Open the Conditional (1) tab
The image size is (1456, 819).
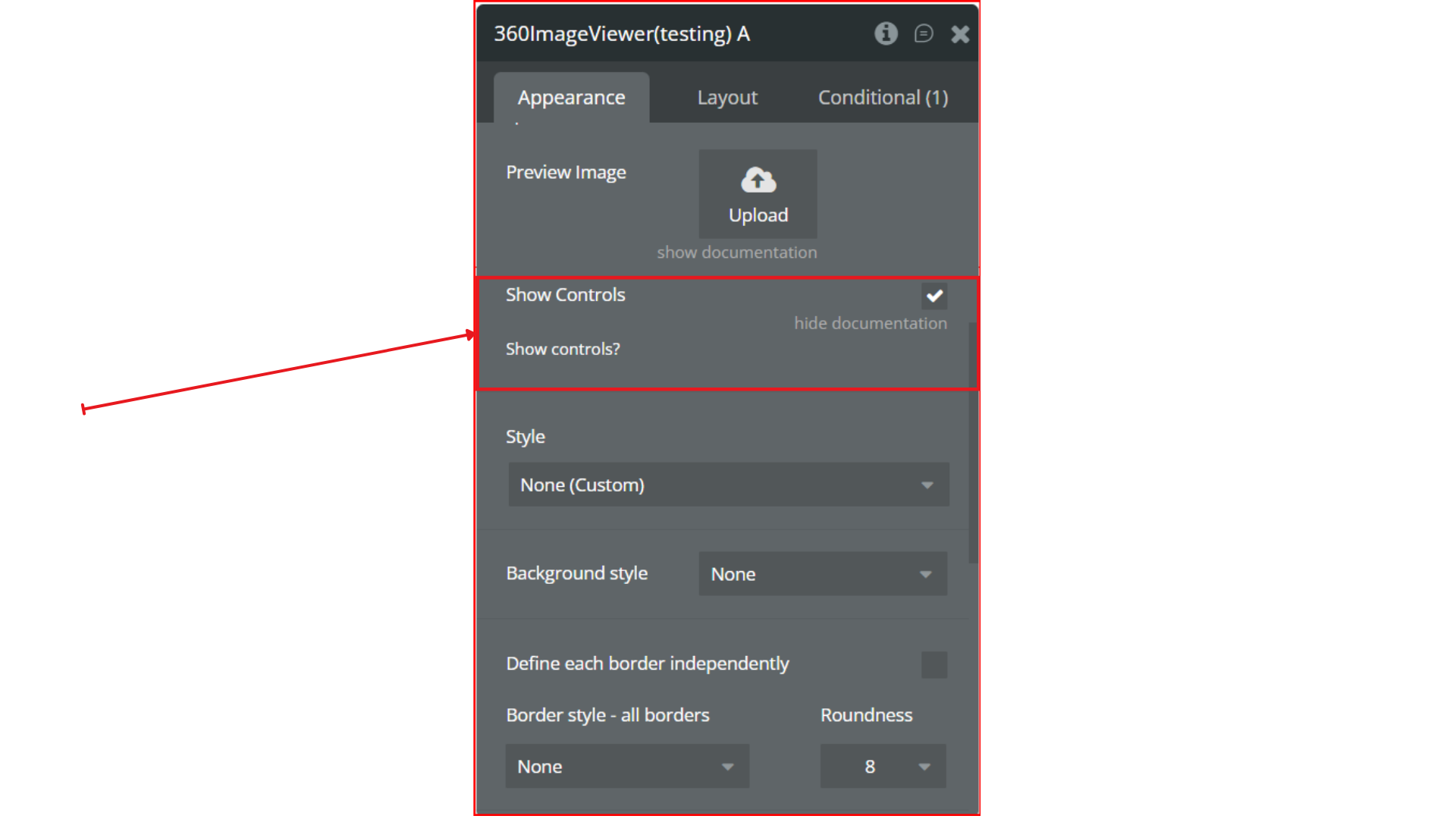click(x=883, y=98)
